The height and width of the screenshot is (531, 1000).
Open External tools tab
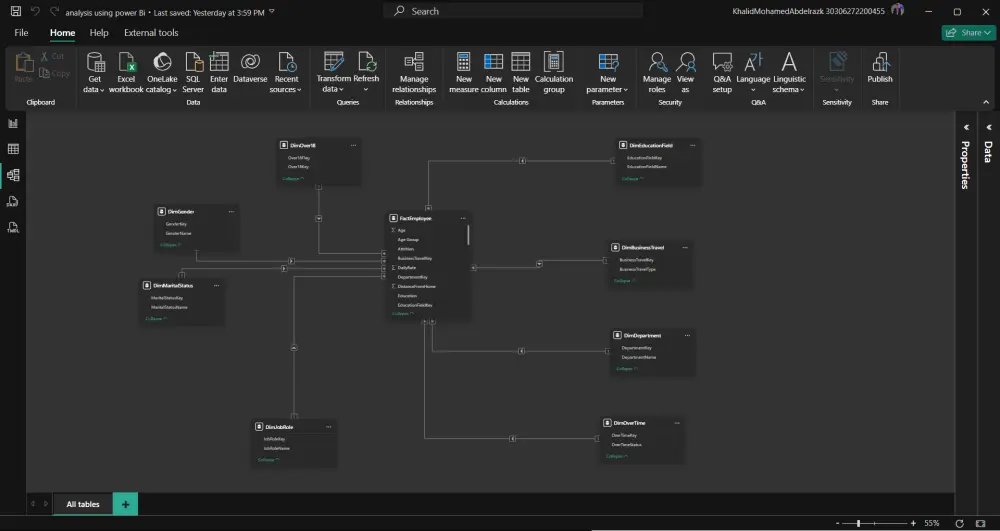[x=151, y=33]
